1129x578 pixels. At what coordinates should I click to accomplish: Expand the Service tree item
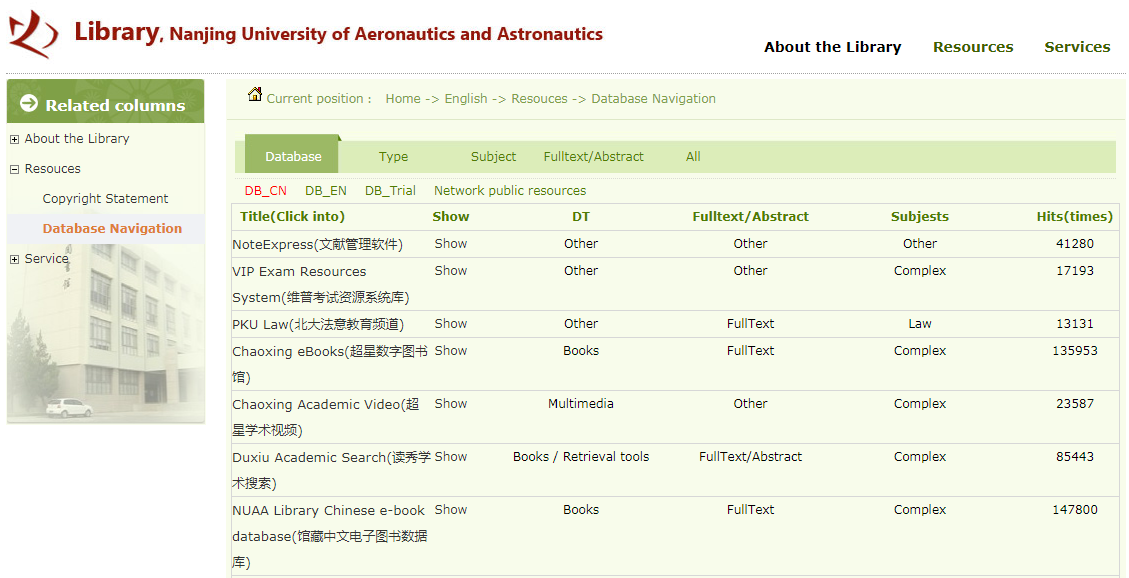tap(14, 258)
